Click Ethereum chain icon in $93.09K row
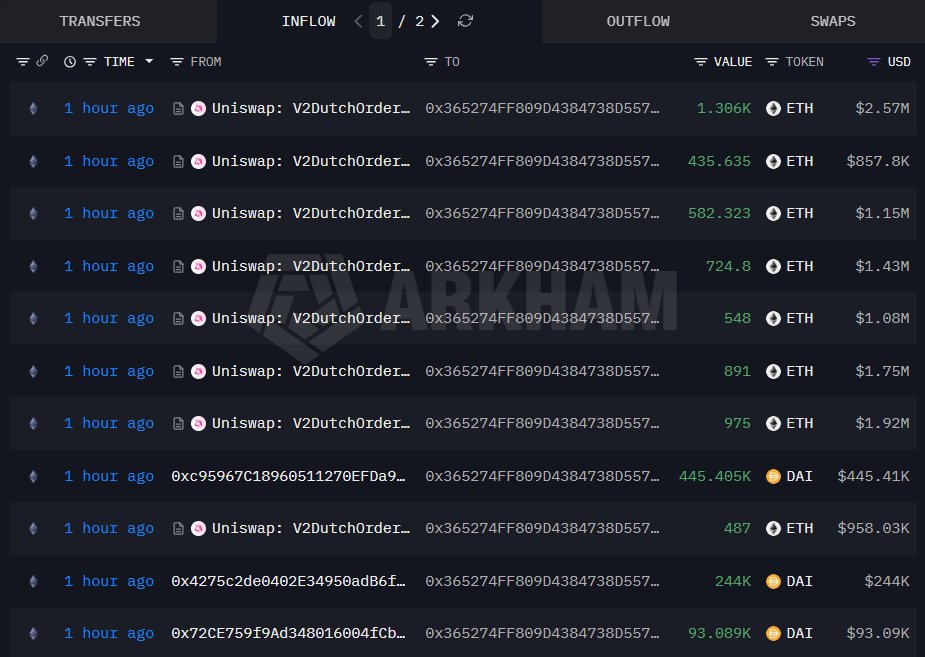Image resolution: width=925 pixels, height=657 pixels. (x=34, y=633)
